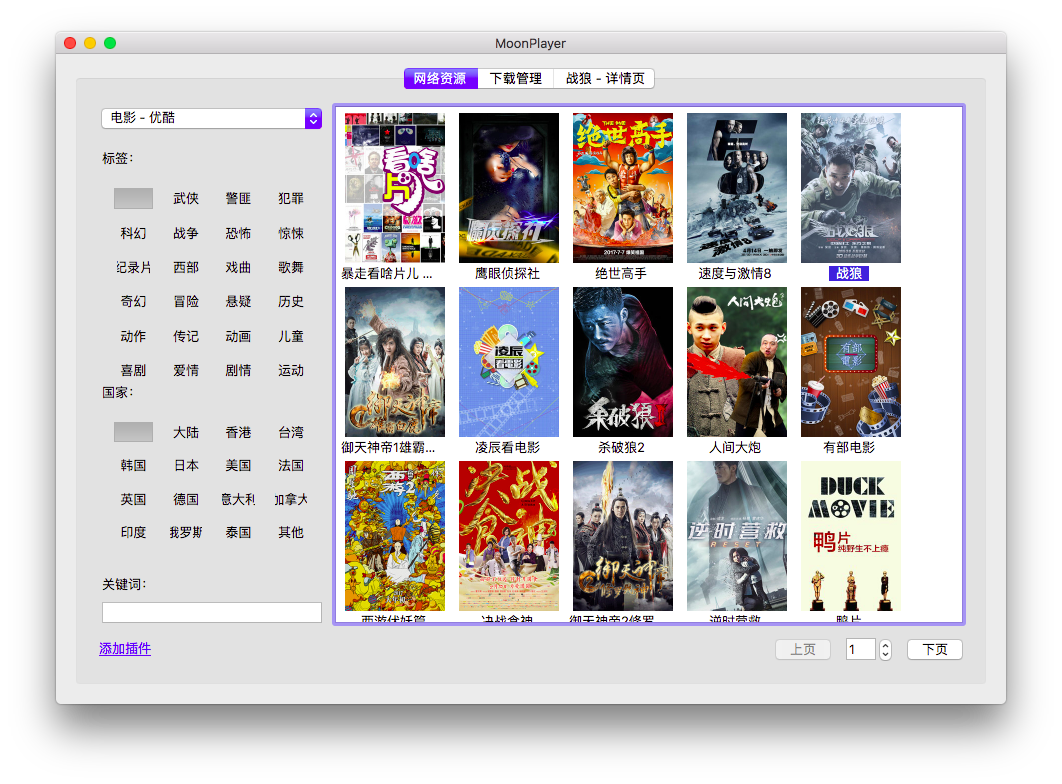Select the DUCK MOVIE 鸭片 poster
This screenshot has width=1062, height=784.
click(x=851, y=536)
